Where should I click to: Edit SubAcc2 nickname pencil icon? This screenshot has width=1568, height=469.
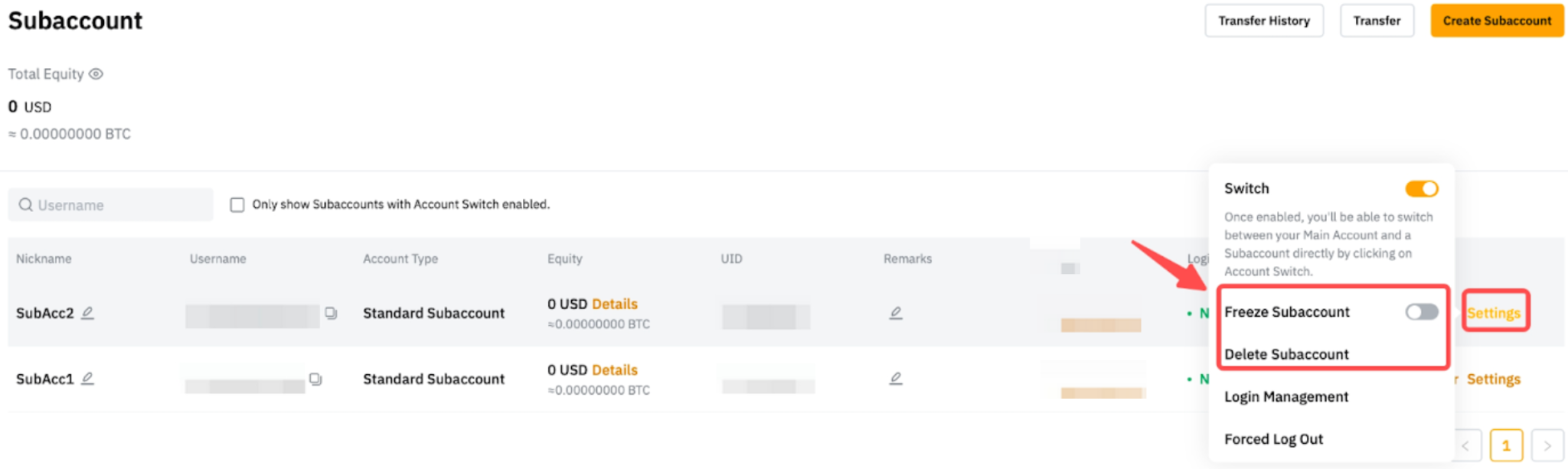(88, 313)
